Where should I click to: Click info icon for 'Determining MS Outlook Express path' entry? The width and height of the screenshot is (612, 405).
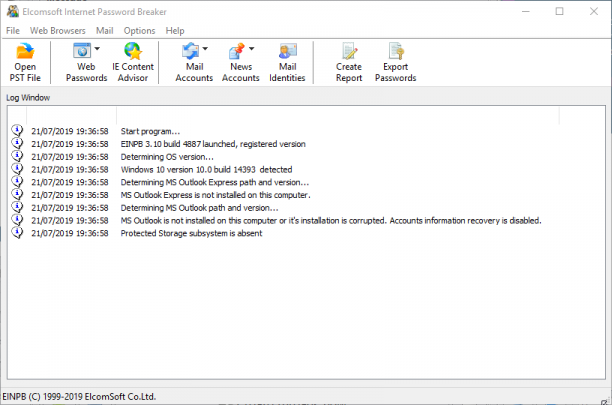click(x=17, y=181)
